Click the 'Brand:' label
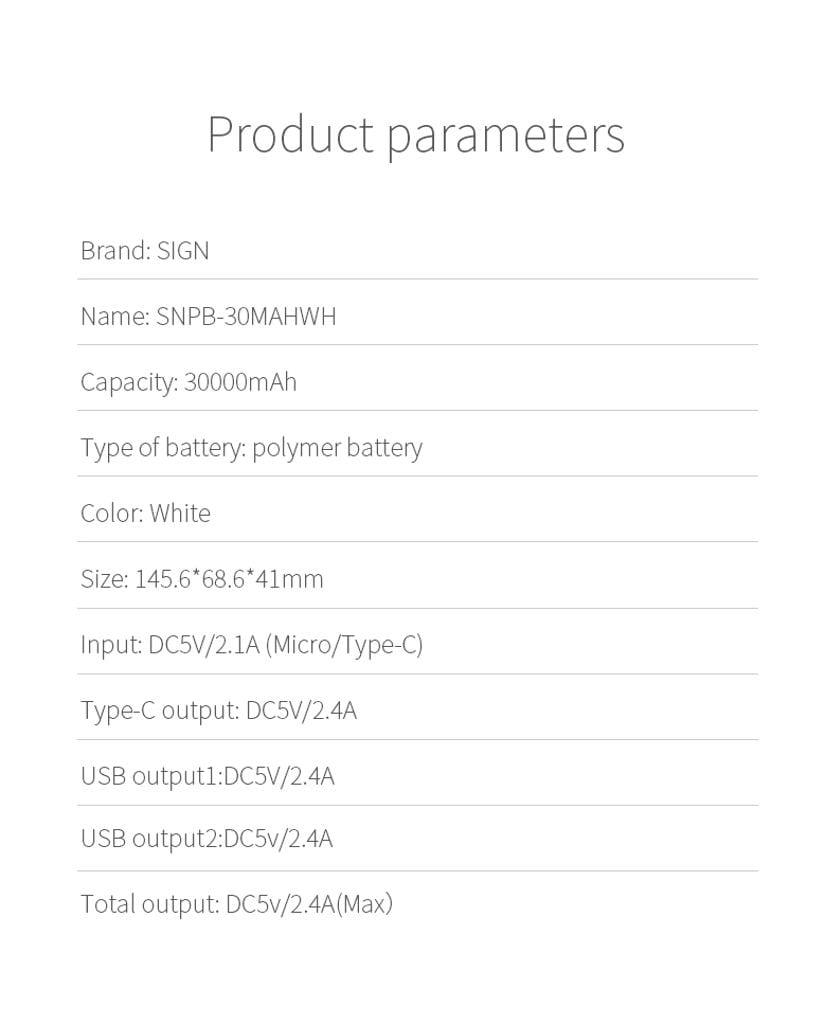 pyautogui.click(x=115, y=250)
